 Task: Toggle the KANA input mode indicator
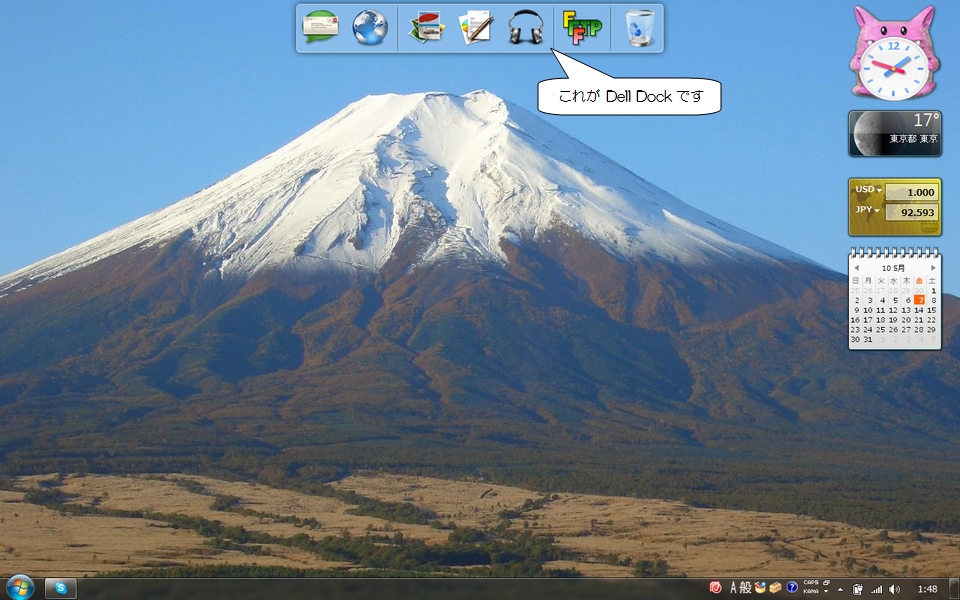(x=810, y=592)
